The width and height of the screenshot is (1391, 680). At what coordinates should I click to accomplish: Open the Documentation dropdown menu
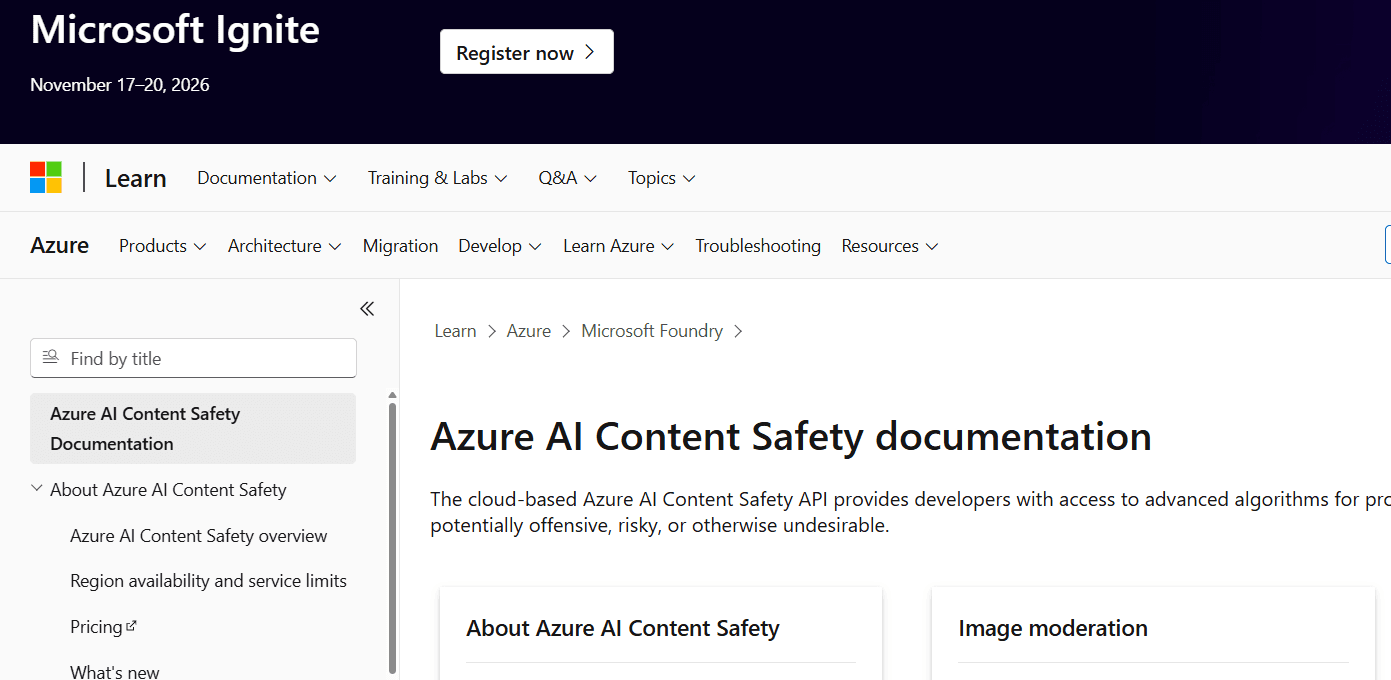coord(267,178)
